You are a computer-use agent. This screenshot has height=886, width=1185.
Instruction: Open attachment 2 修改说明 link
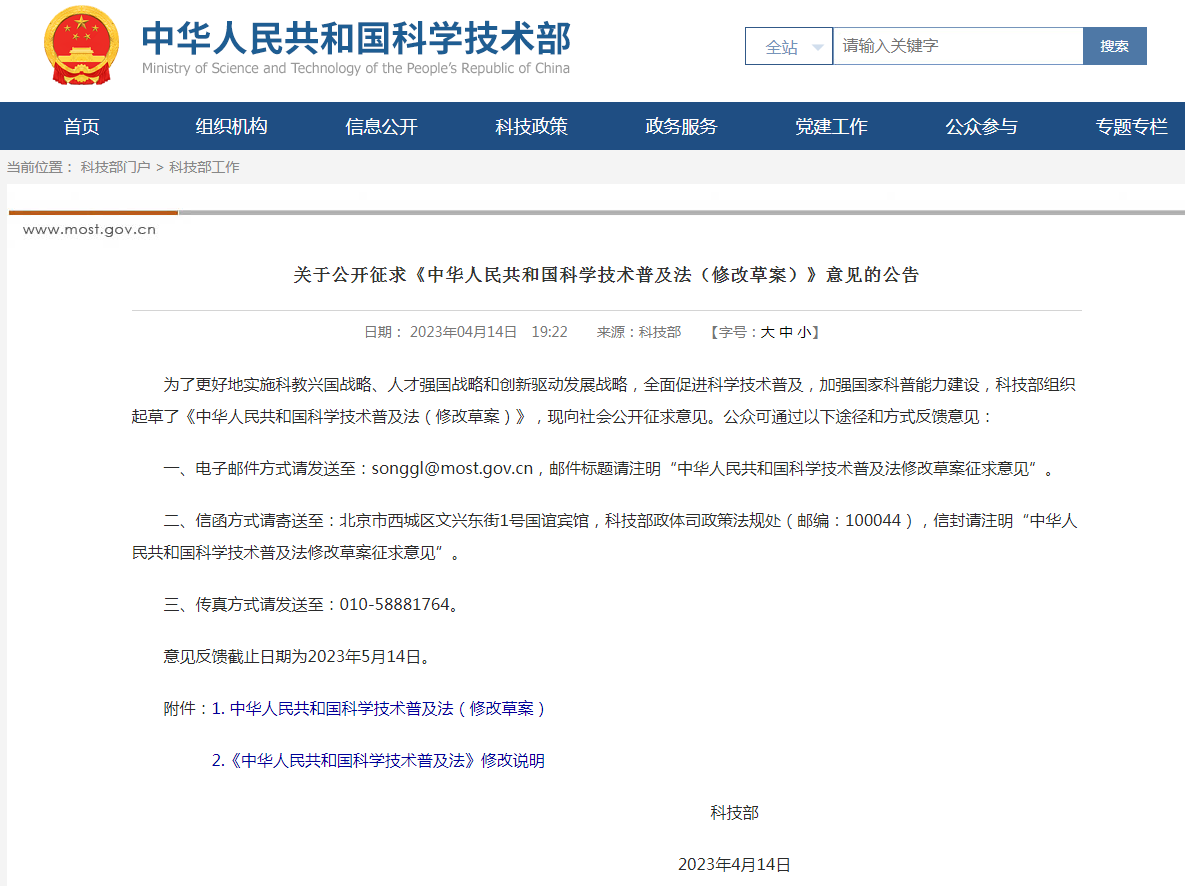pyautogui.click(x=379, y=761)
